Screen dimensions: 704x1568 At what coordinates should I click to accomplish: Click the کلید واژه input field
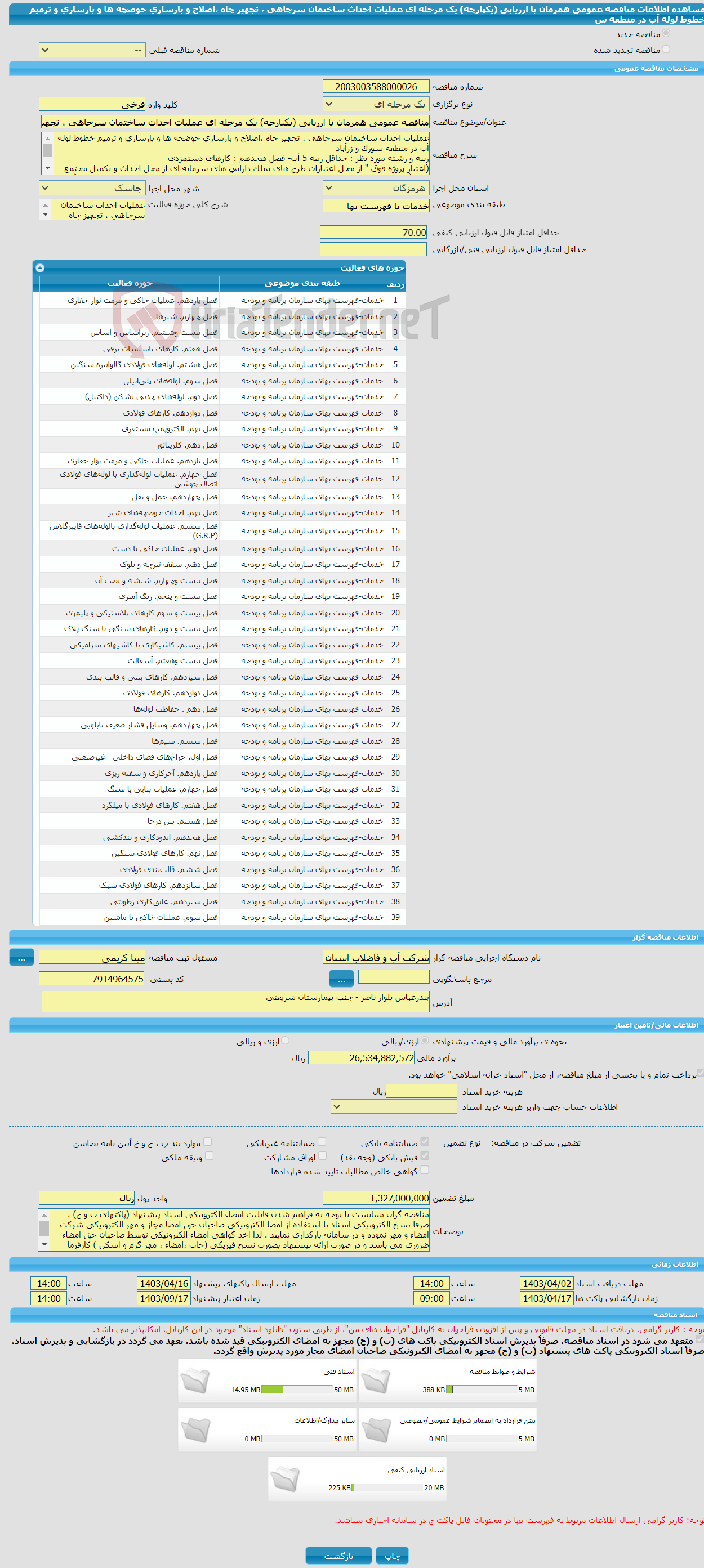(x=92, y=105)
